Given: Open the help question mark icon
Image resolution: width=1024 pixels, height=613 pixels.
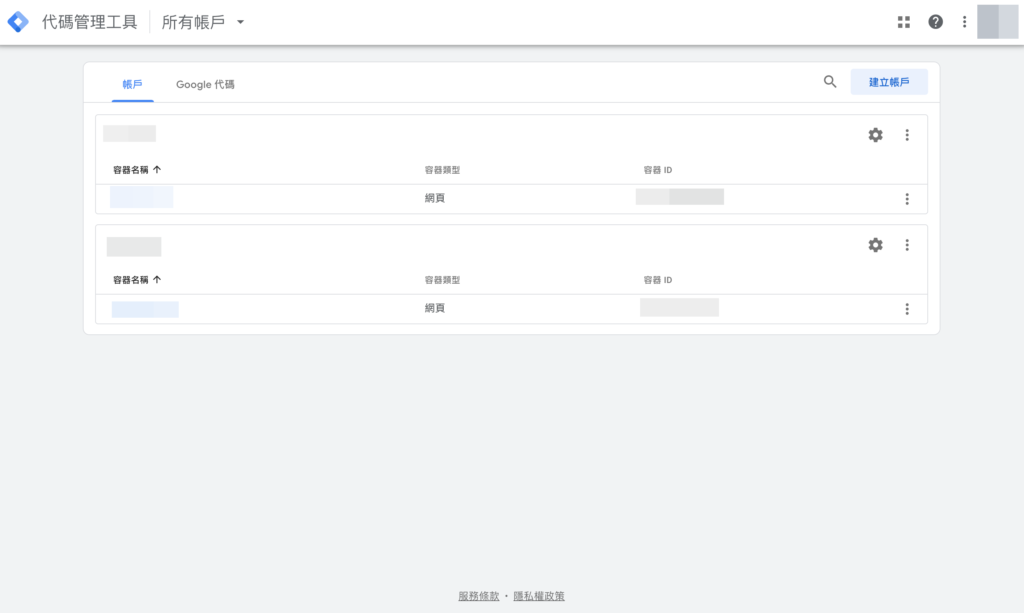Looking at the screenshot, I should pyautogui.click(x=935, y=22).
